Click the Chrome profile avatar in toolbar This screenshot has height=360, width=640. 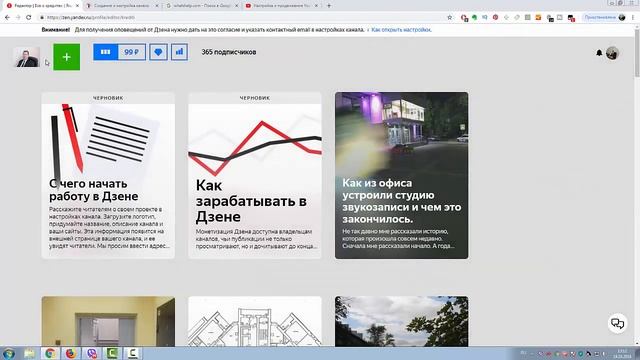[x=622, y=17]
